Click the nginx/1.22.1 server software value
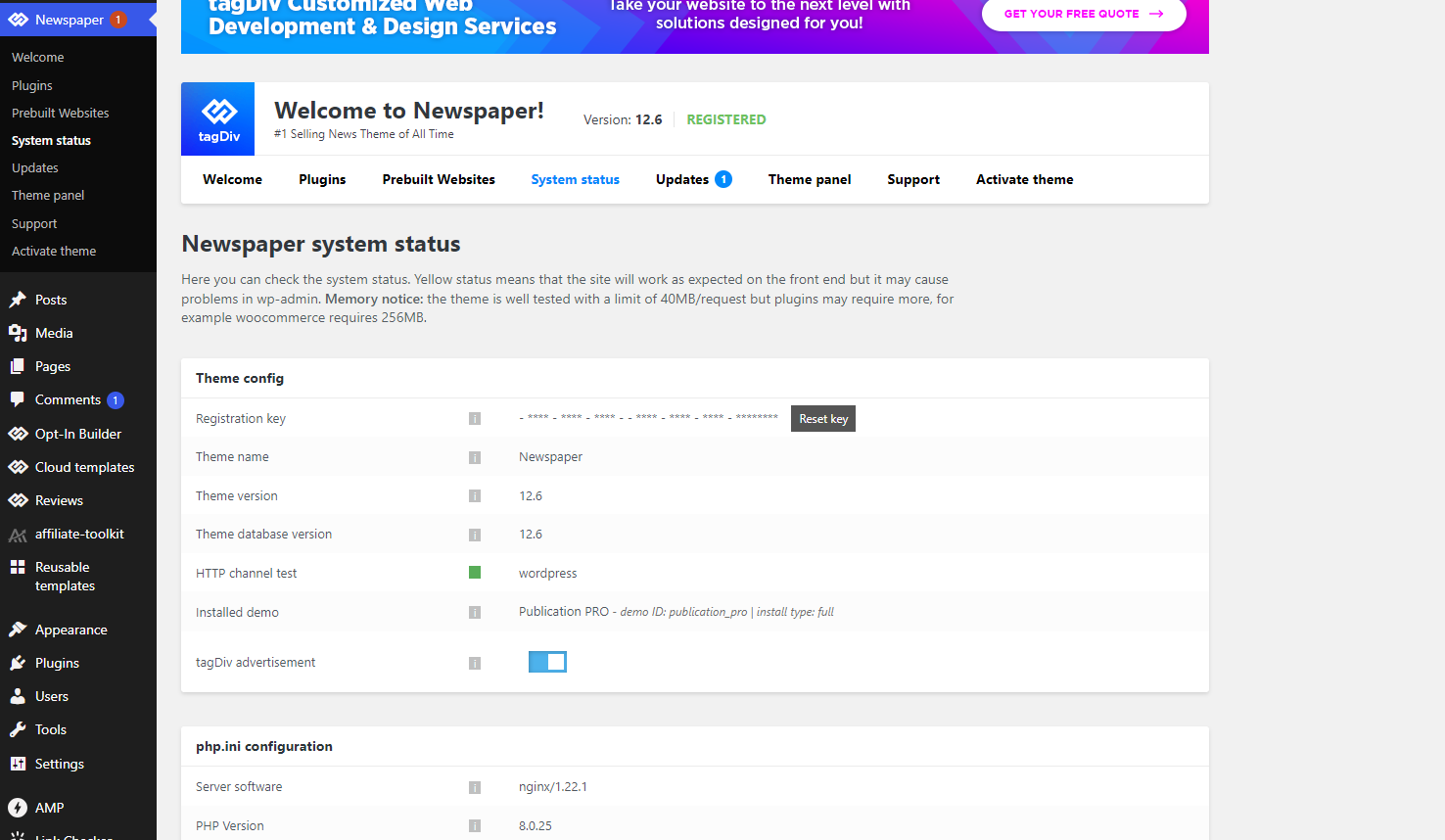 (x=553, y=787)
